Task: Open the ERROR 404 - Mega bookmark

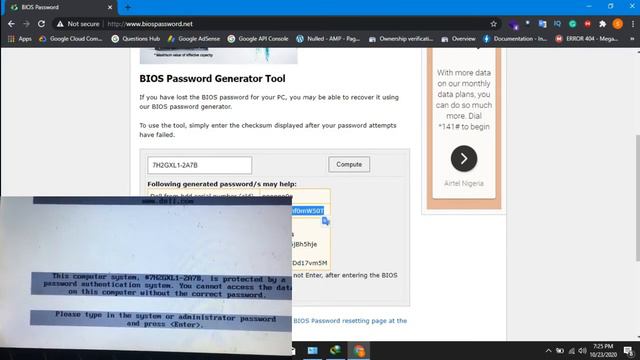Action: (x=587, y=39)
